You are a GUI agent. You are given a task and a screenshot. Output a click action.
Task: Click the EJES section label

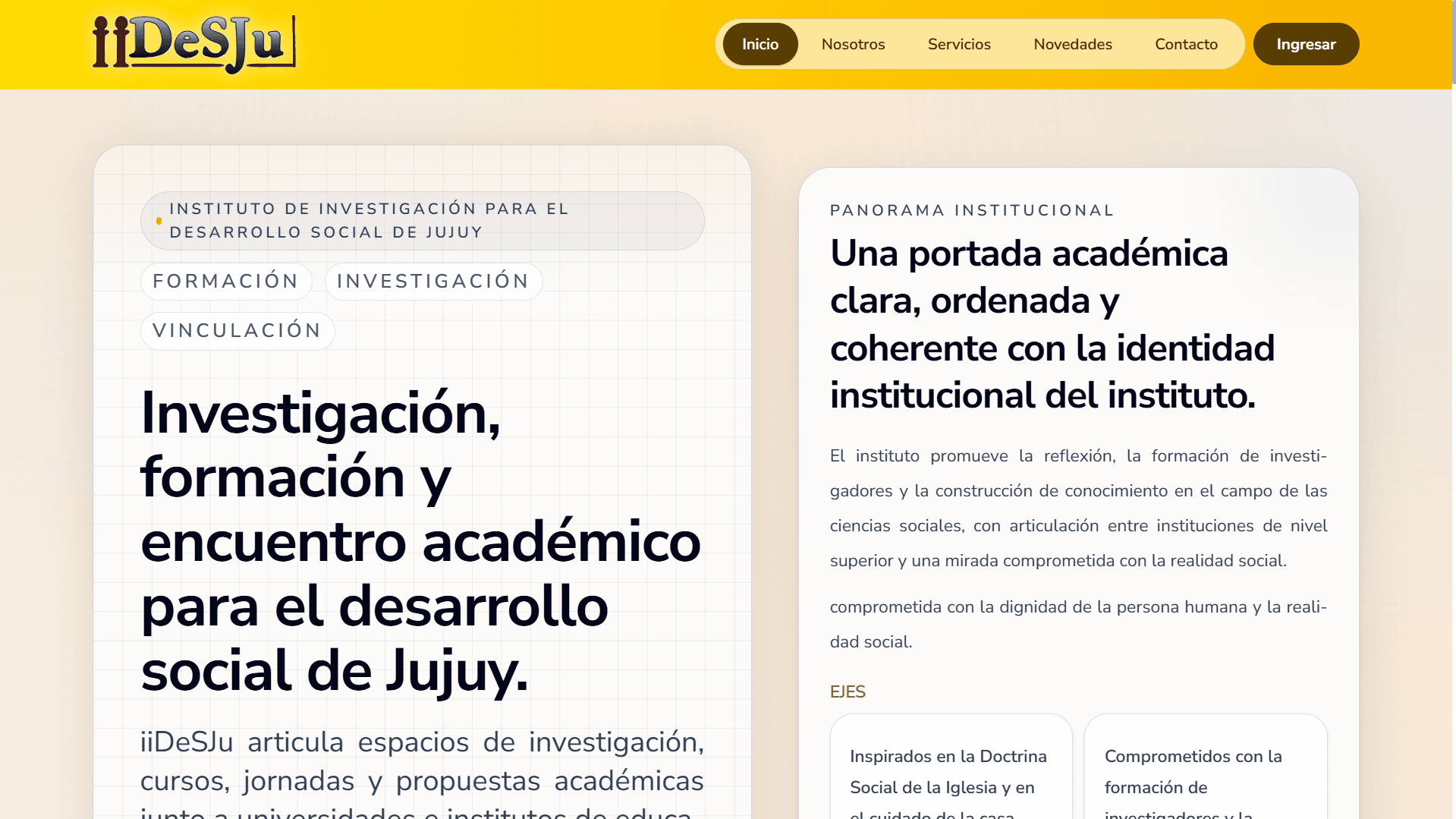[847, 691]
